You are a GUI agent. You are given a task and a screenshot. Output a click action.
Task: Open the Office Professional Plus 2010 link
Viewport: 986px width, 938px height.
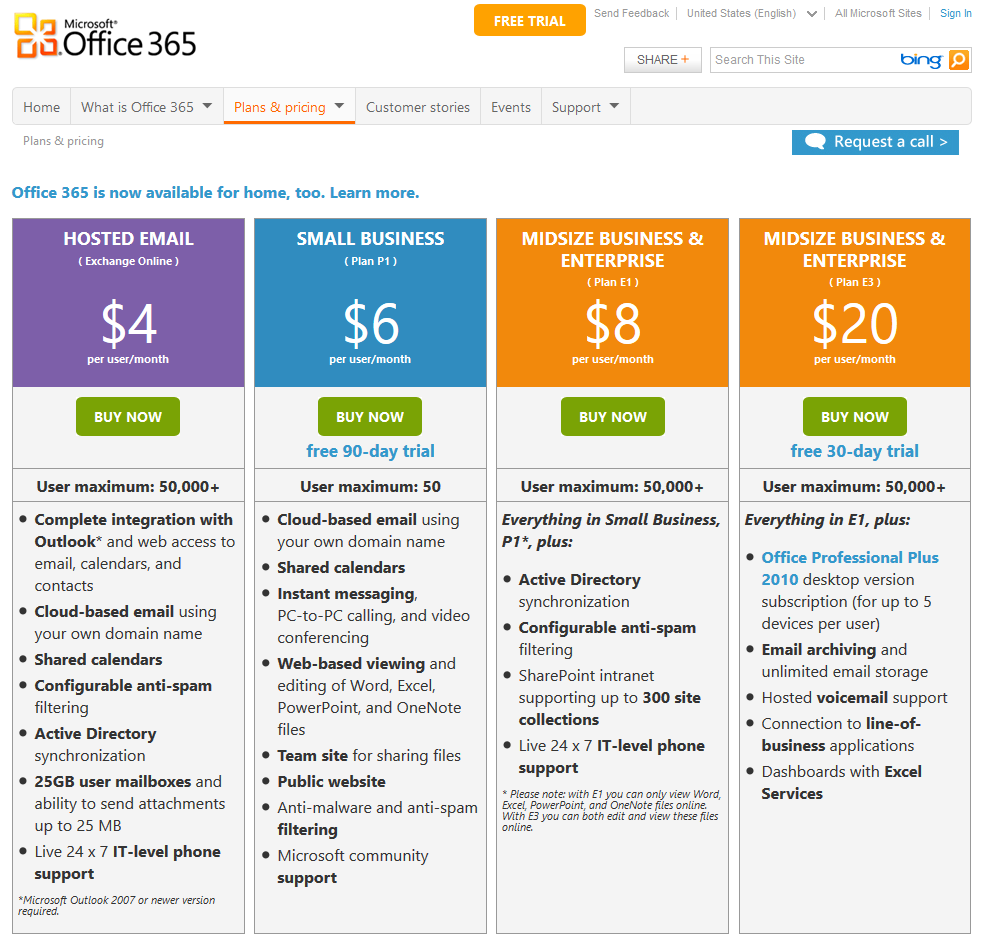click(850, 568)
